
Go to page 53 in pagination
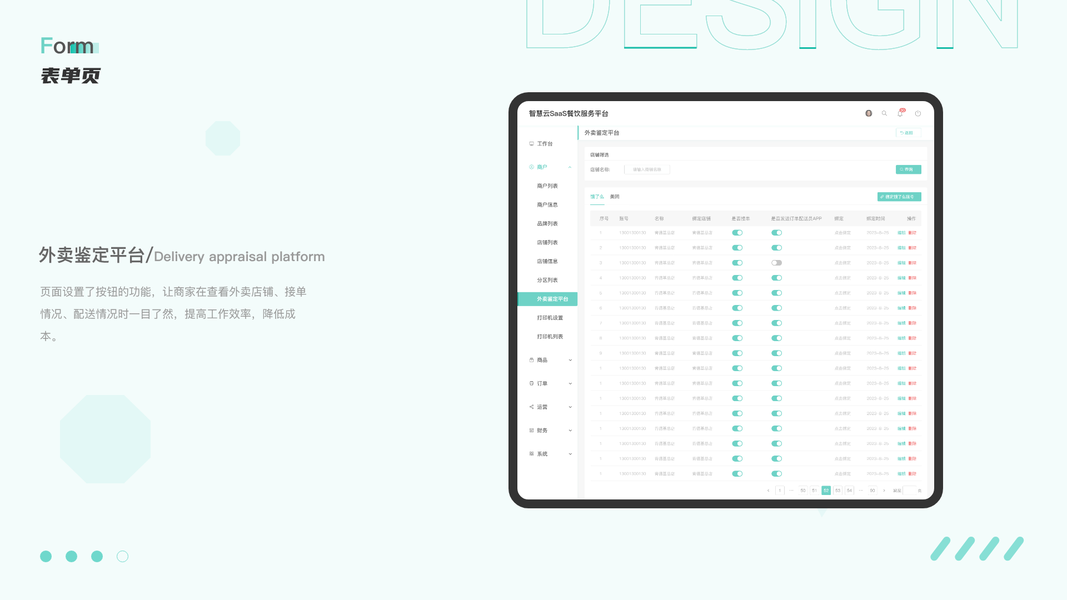pos(838,490)
